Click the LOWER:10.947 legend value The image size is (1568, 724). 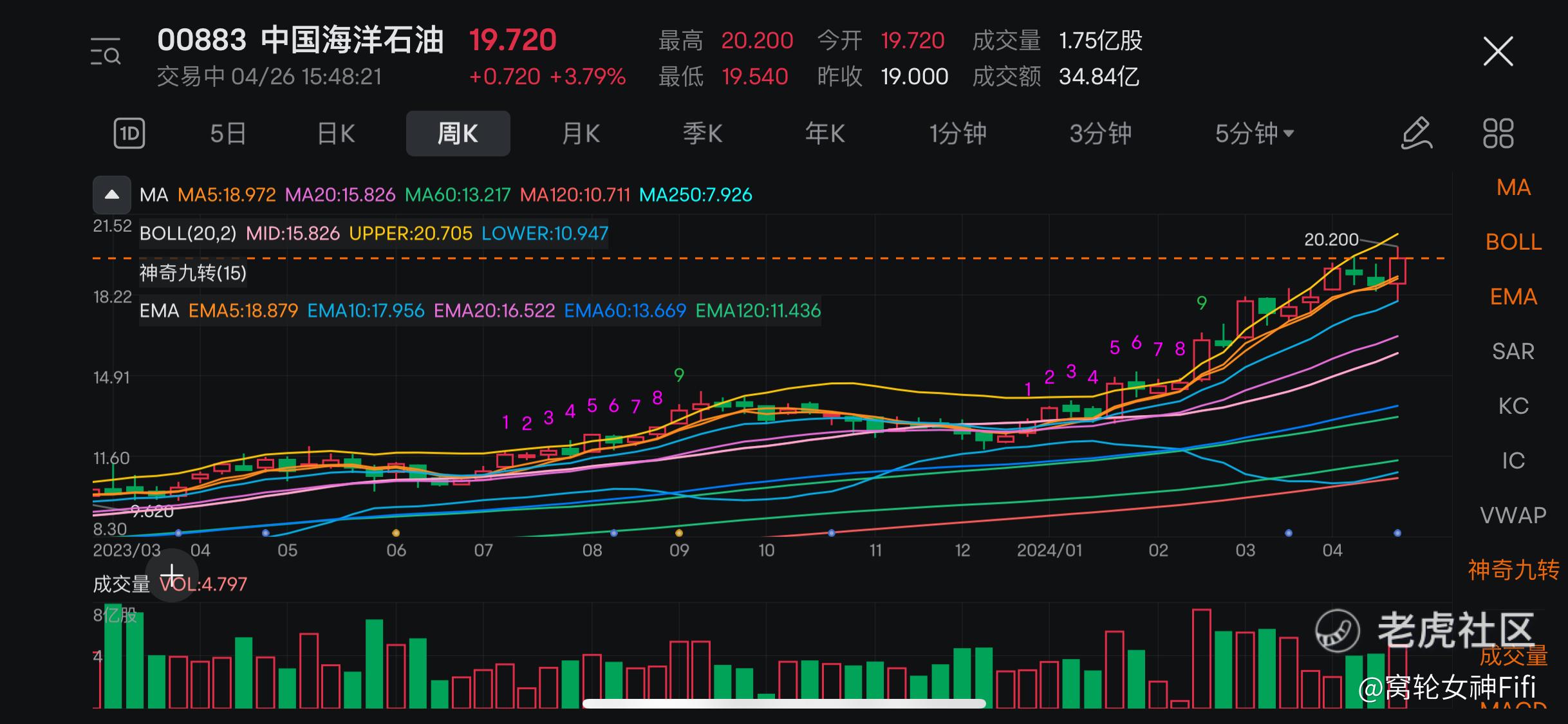[x=545, y=234]
